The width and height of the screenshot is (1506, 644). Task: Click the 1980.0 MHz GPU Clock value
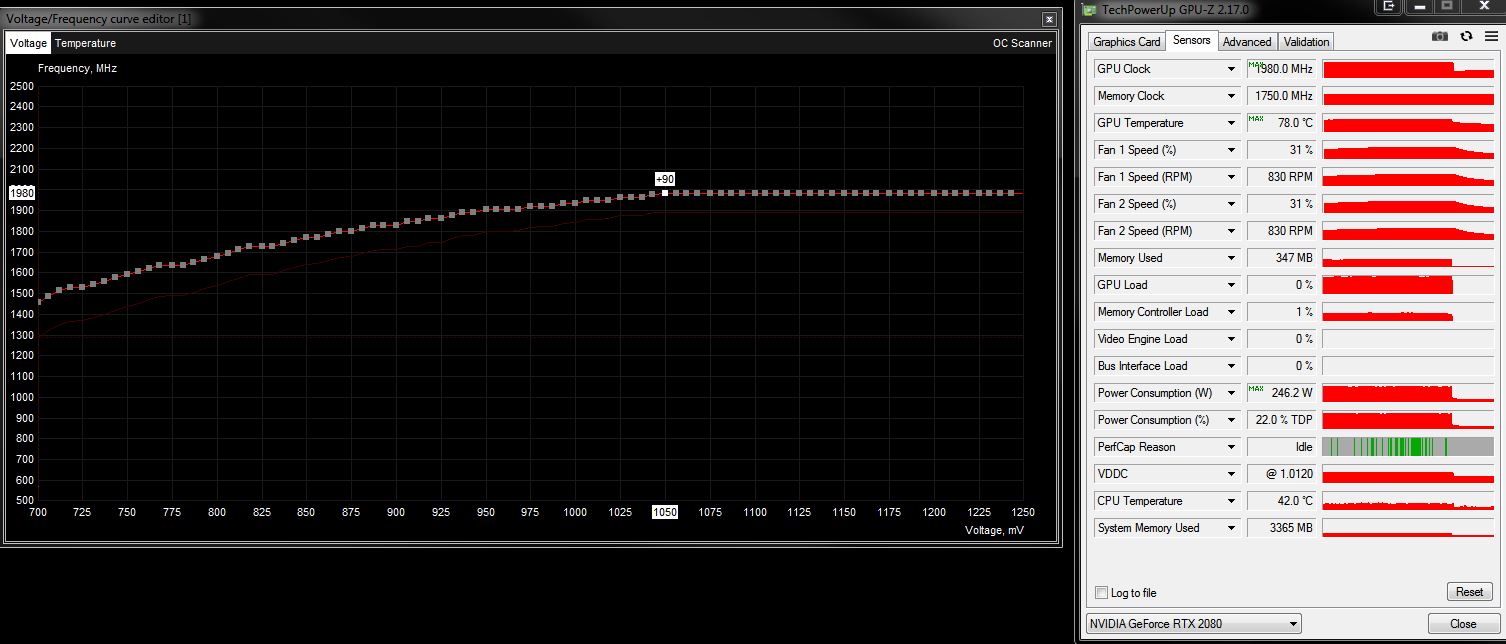click(x=1281, y=69)
